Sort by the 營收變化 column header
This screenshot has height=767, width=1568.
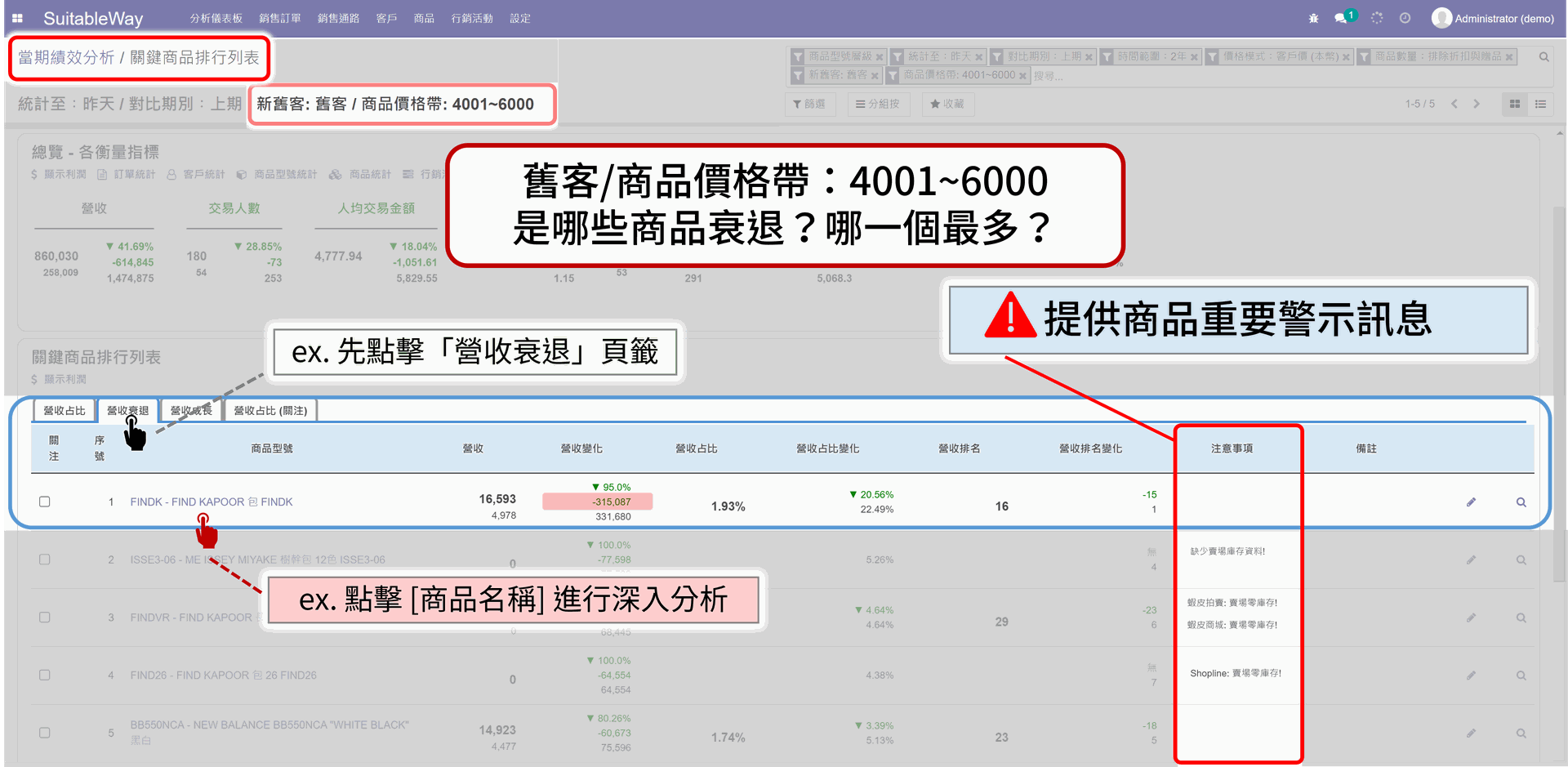[x=581, y=448]
